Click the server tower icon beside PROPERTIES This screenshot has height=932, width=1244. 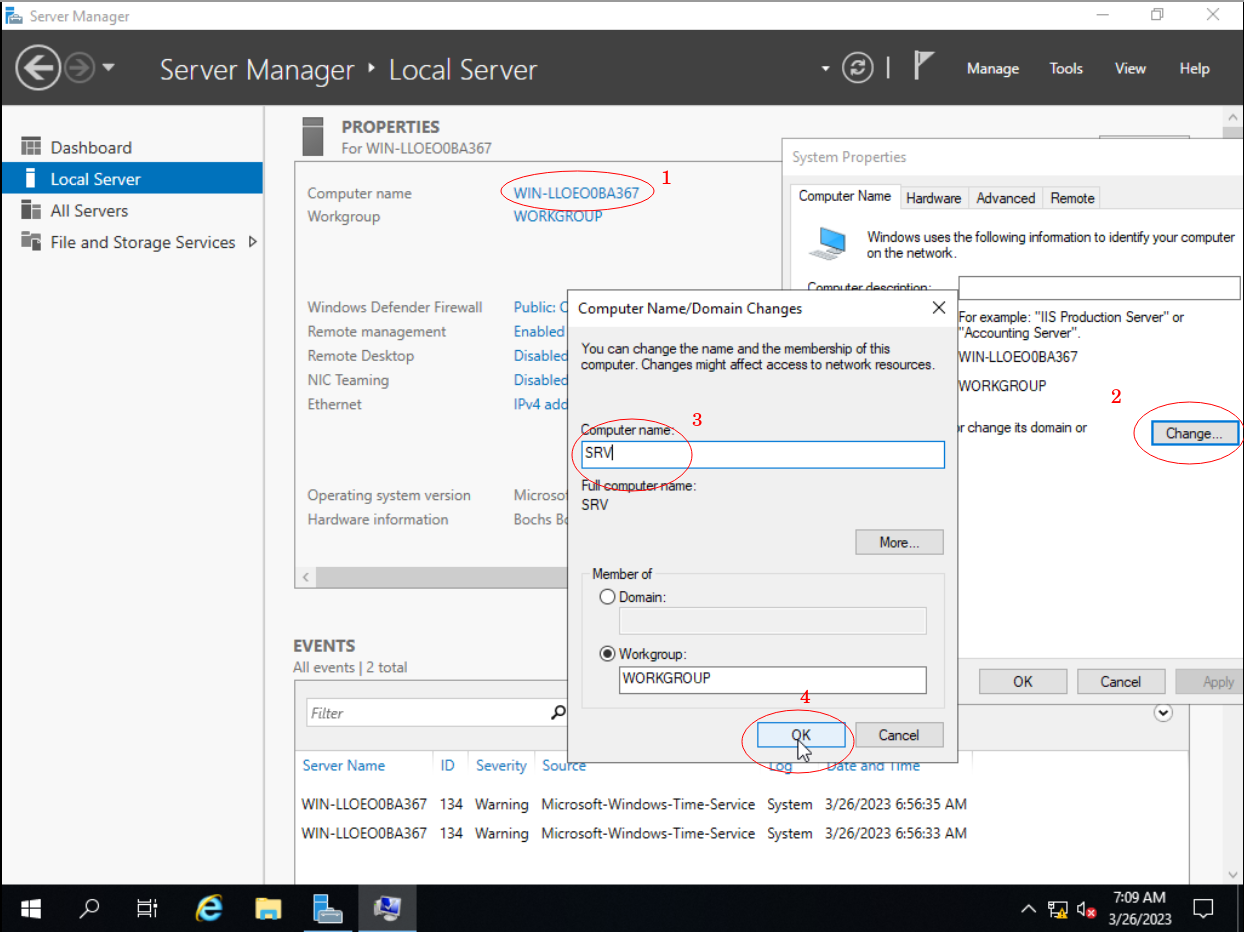pyautogui.click(x=313, y=135)
